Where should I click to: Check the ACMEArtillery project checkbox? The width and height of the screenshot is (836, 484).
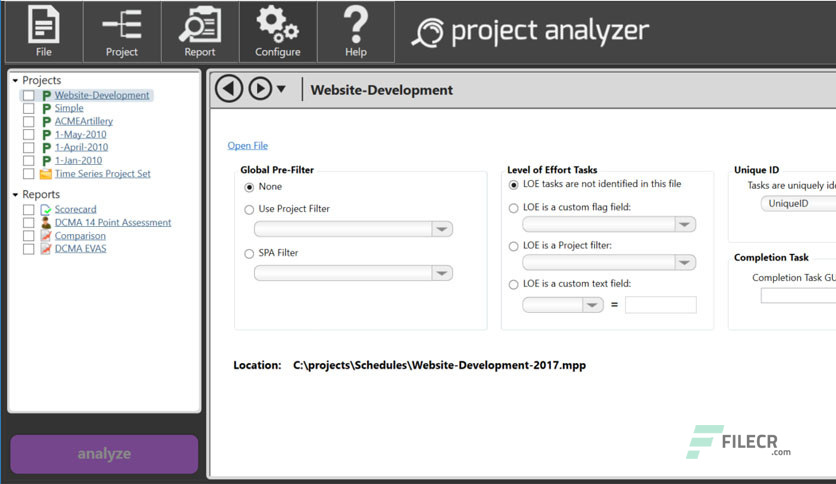[x=29, y=122]
